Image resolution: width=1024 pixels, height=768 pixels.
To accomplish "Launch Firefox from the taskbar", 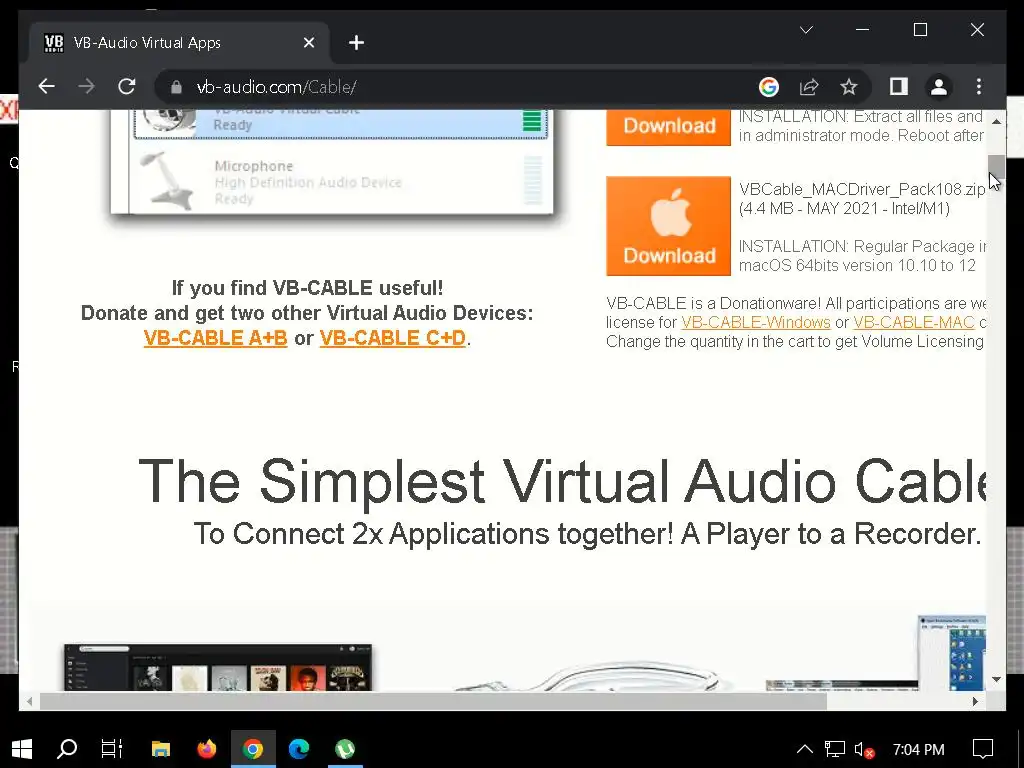I will point(207,748).
